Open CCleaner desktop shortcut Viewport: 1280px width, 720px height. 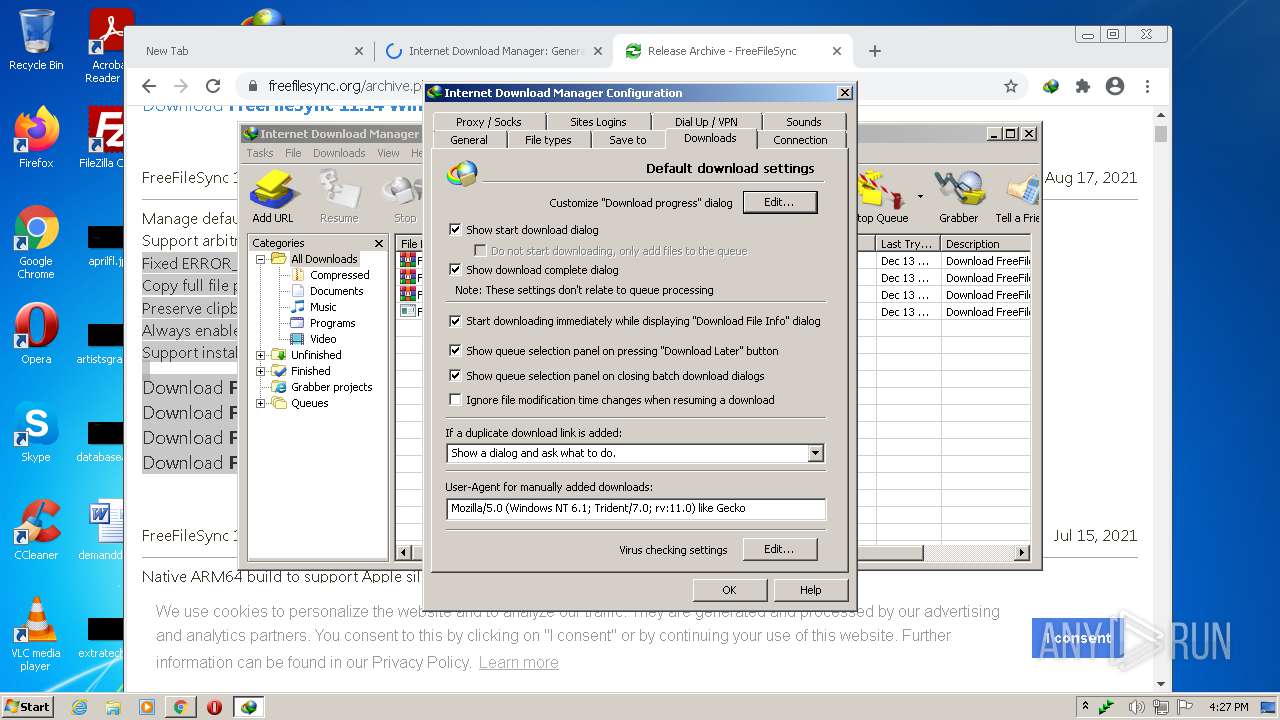[x=36, y=530]
